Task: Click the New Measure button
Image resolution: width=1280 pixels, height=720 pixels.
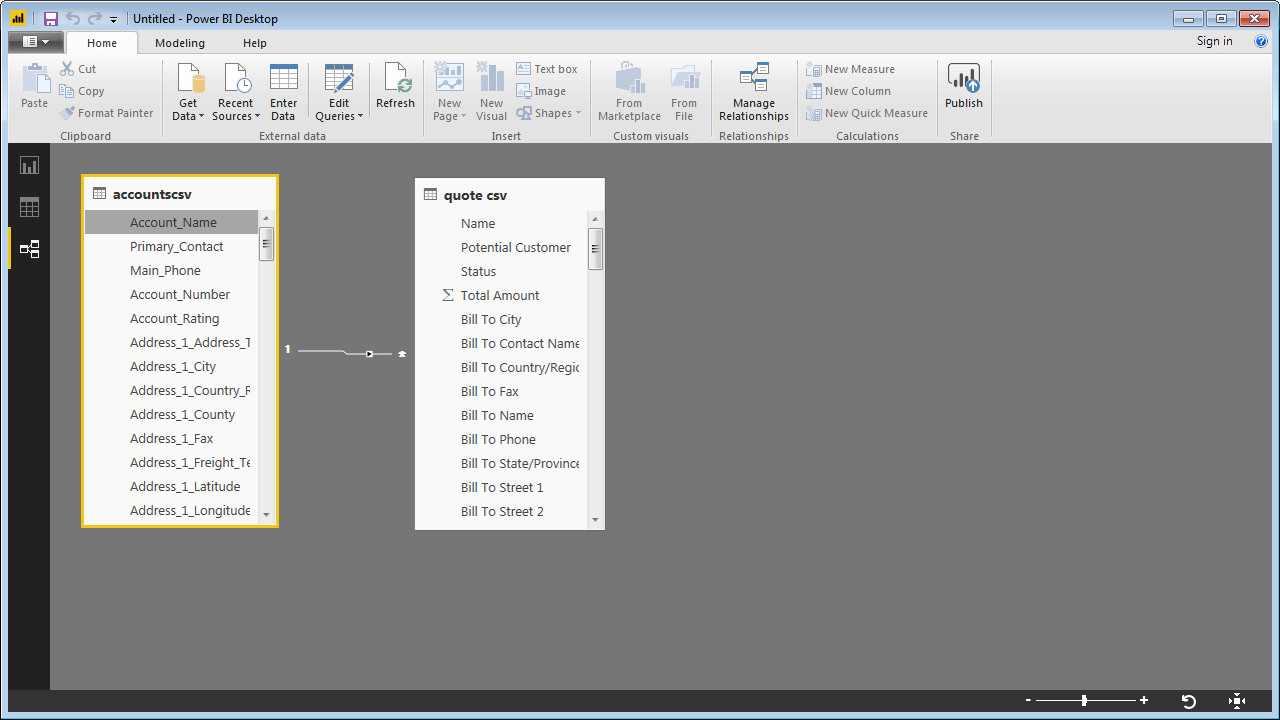Action: (851, 69)
